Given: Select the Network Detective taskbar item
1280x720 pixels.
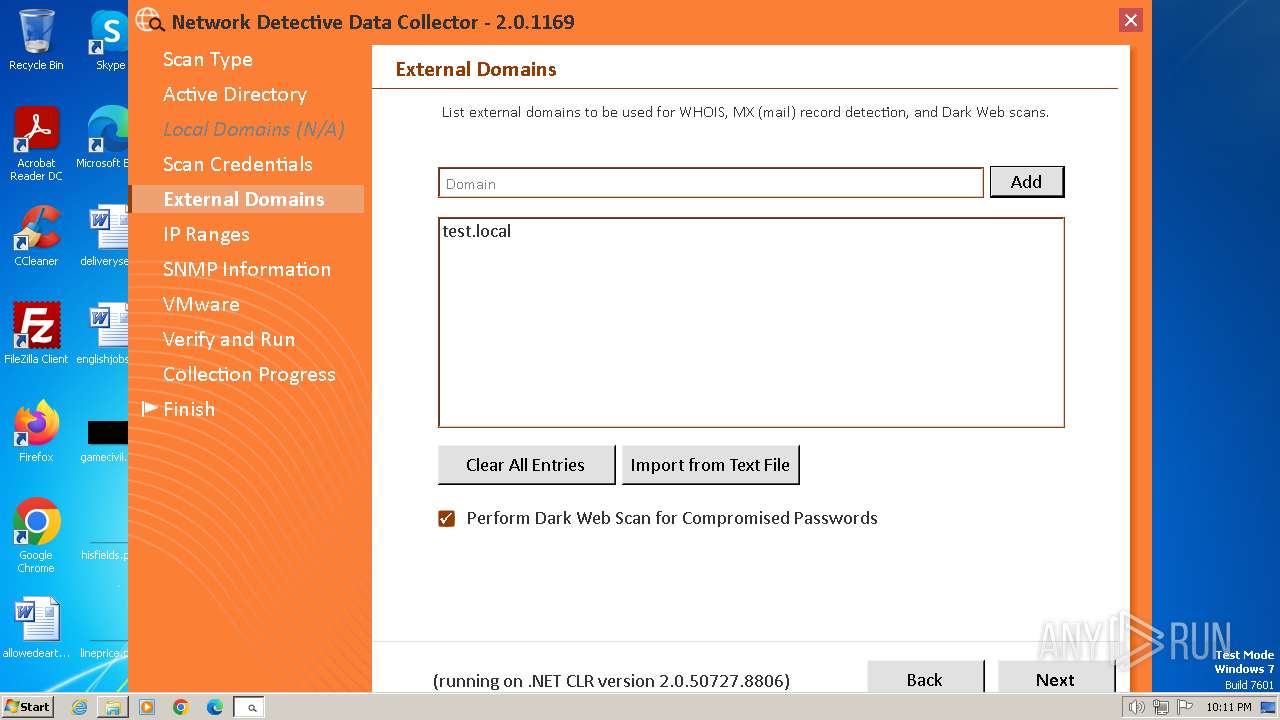Looking at the screenshot, I should point(250,707).
